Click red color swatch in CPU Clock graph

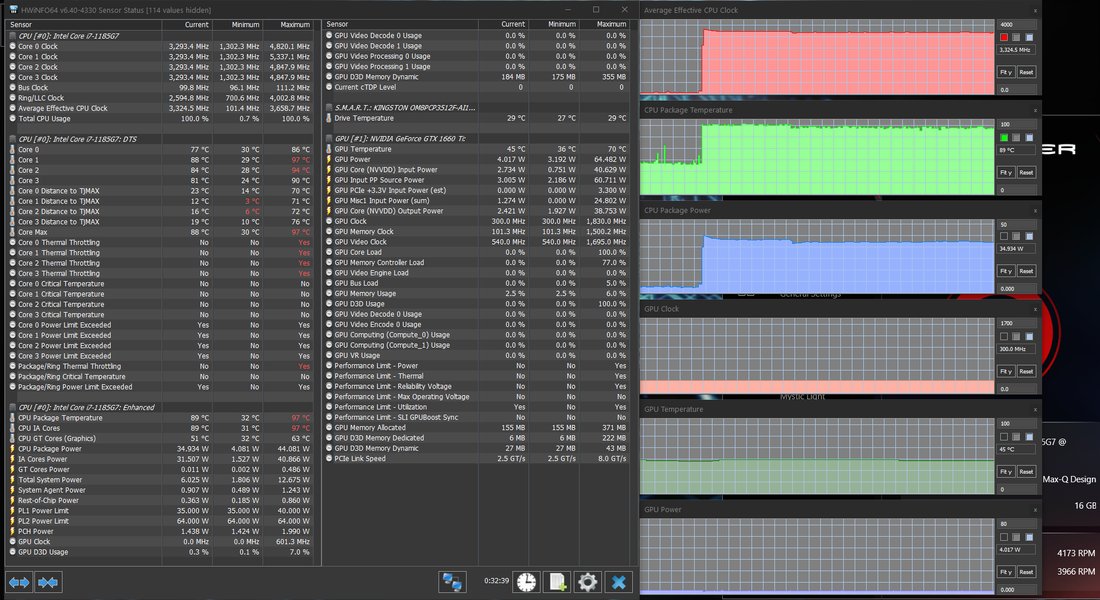point(1004,38)
